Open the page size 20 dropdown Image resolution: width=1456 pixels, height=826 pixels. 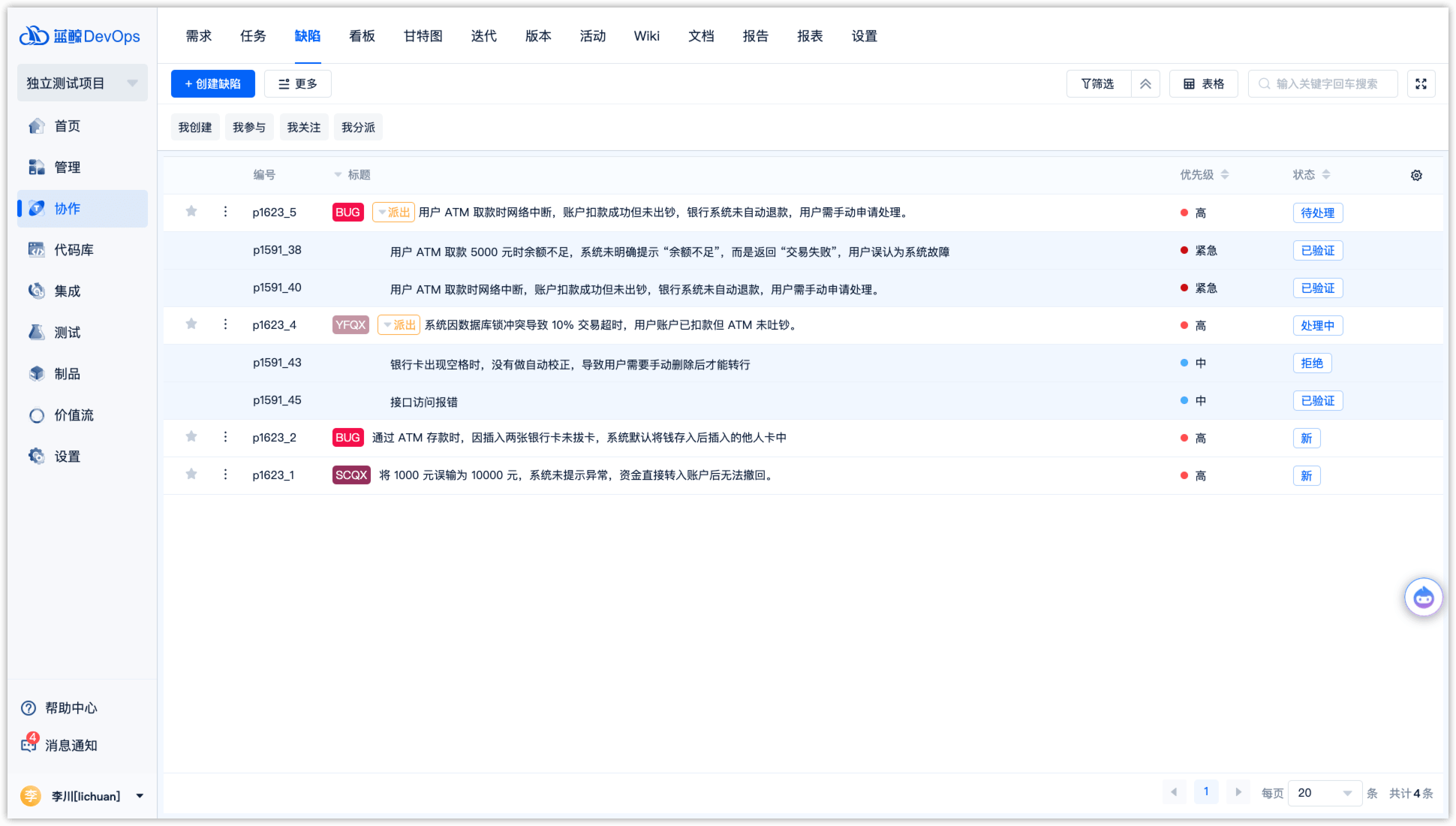pyautogui.click(x=1325, y=793)
